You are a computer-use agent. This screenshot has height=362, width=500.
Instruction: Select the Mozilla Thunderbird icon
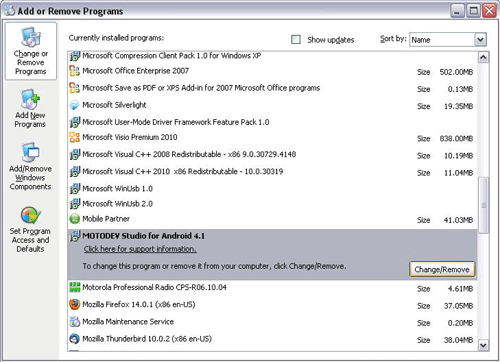point(75,339)
